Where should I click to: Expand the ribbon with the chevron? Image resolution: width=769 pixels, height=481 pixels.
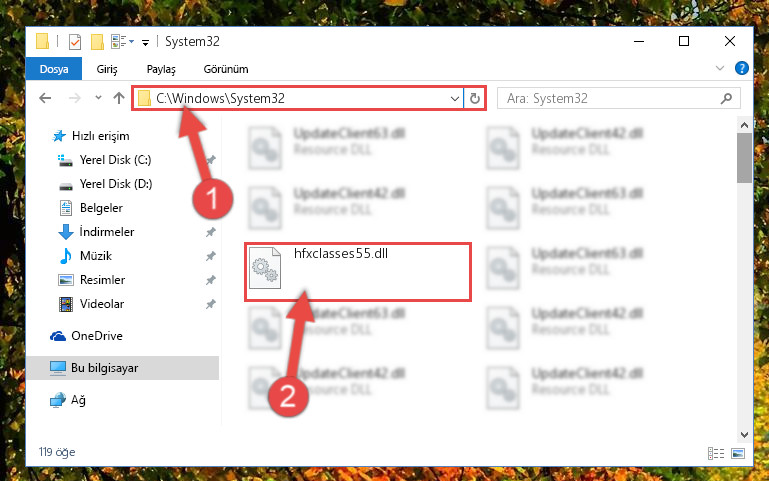click(x=719, y=68)
